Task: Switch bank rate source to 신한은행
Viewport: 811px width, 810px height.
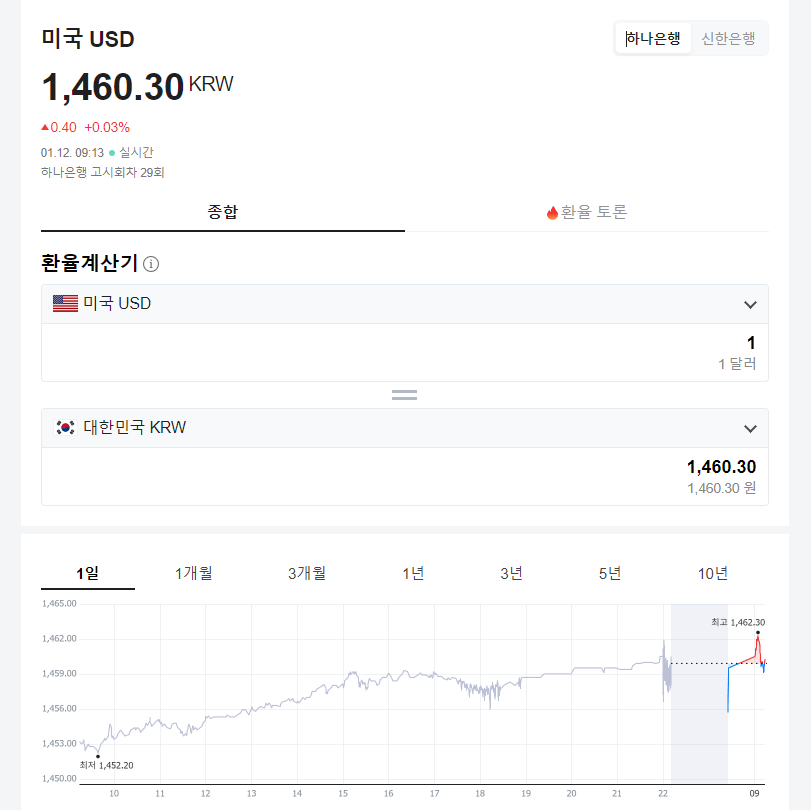Action: tap(728, 37)
